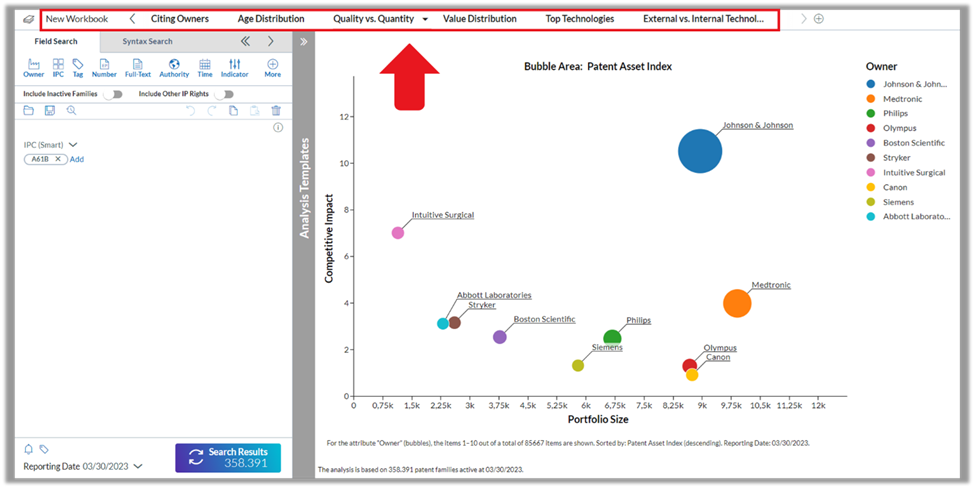Click the tag icon near Reporting Date
Screen dimensions: 975x488
[x=44, y=449]
